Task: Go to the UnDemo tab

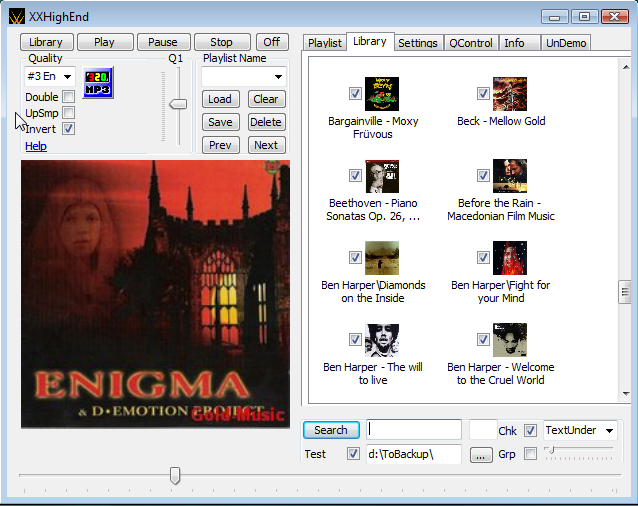Action: click(x=566, y=43)
